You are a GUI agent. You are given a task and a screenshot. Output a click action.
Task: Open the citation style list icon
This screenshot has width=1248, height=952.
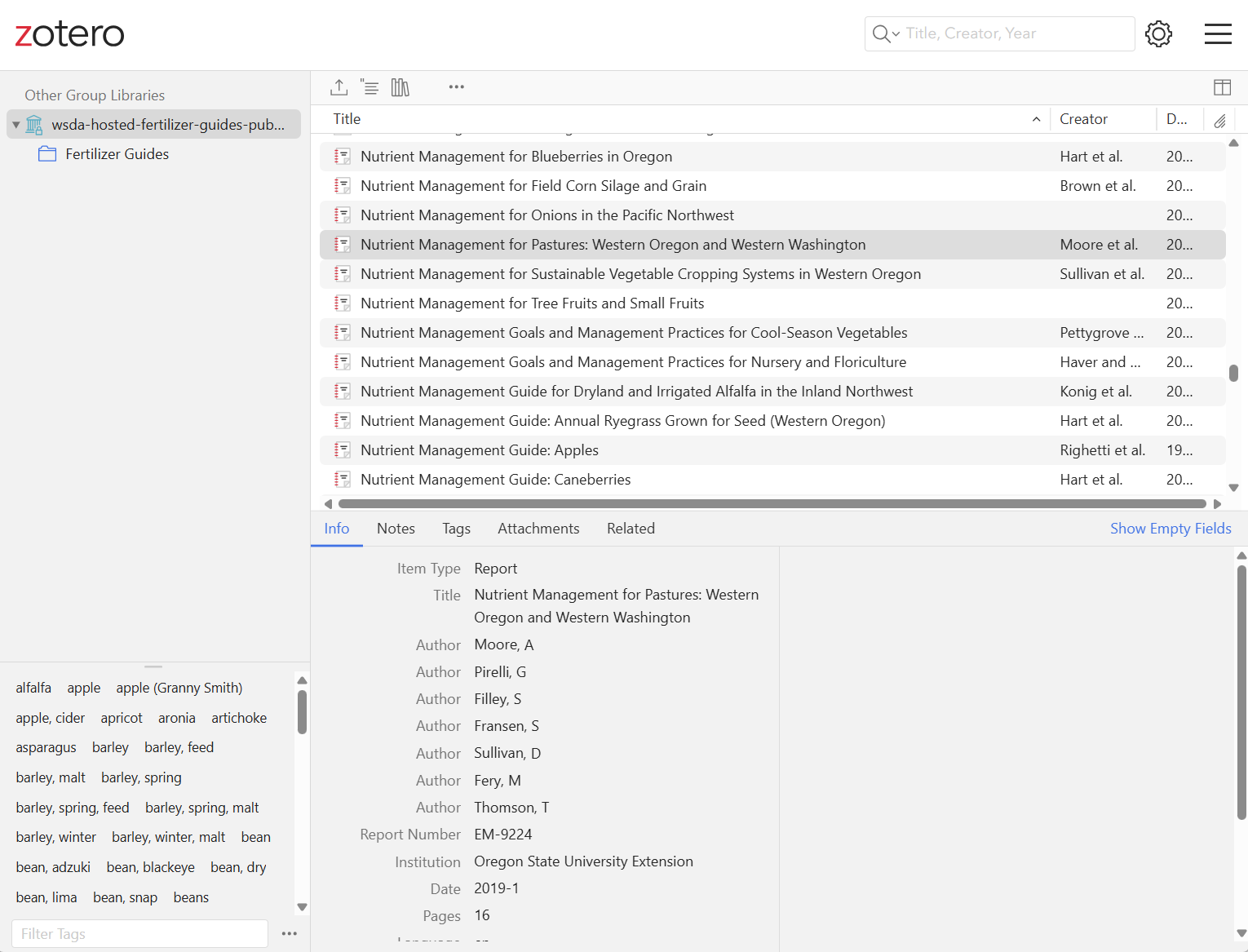tap(370, 86)
